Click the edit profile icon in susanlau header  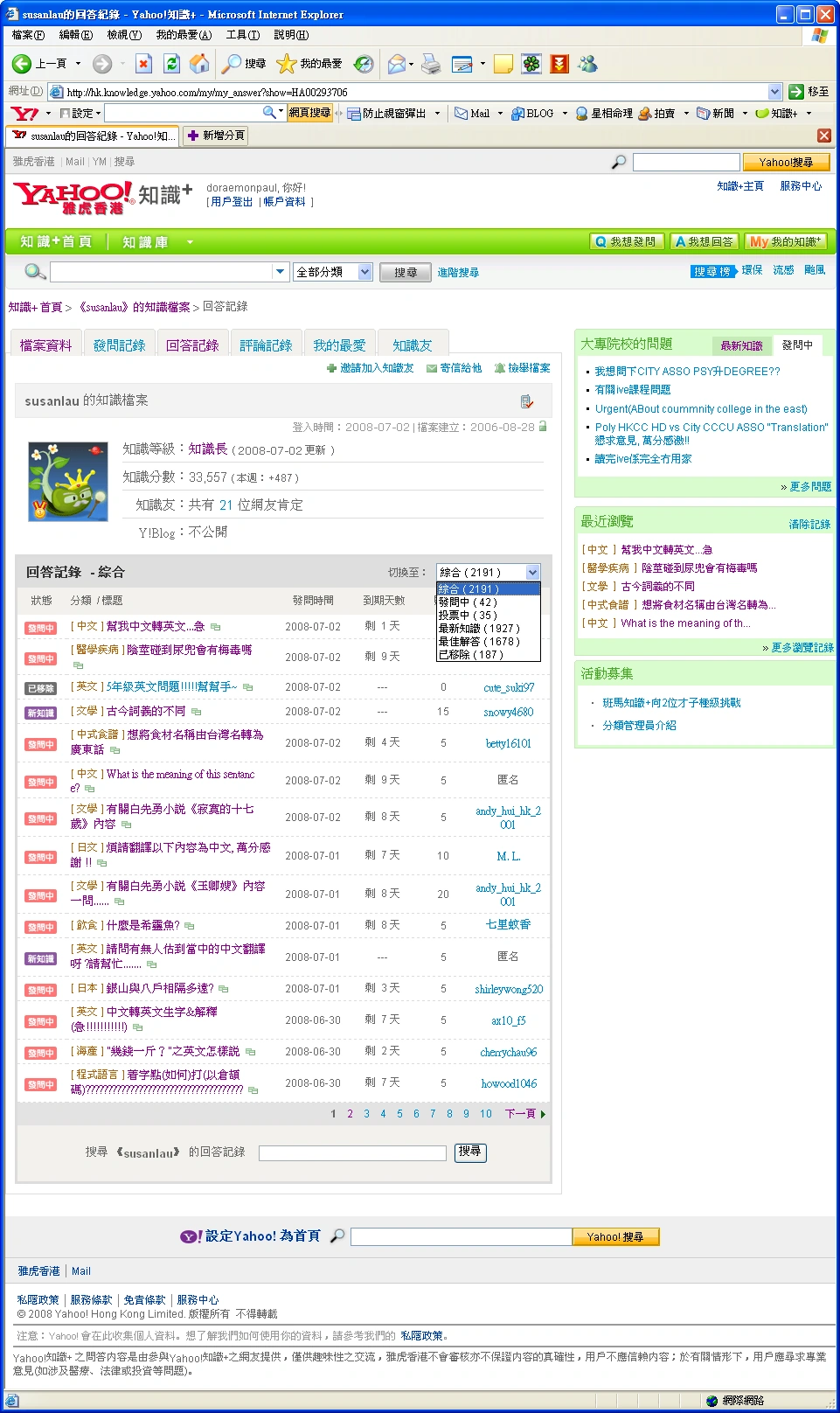click(526, 401)
